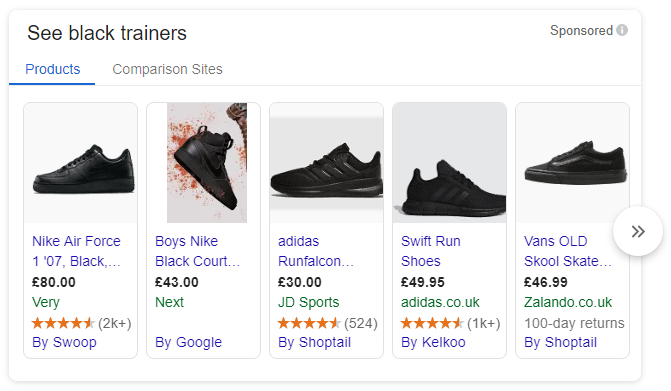Click the JD Sports merchant name
The image size is (671, 391).
click(309, 302)
